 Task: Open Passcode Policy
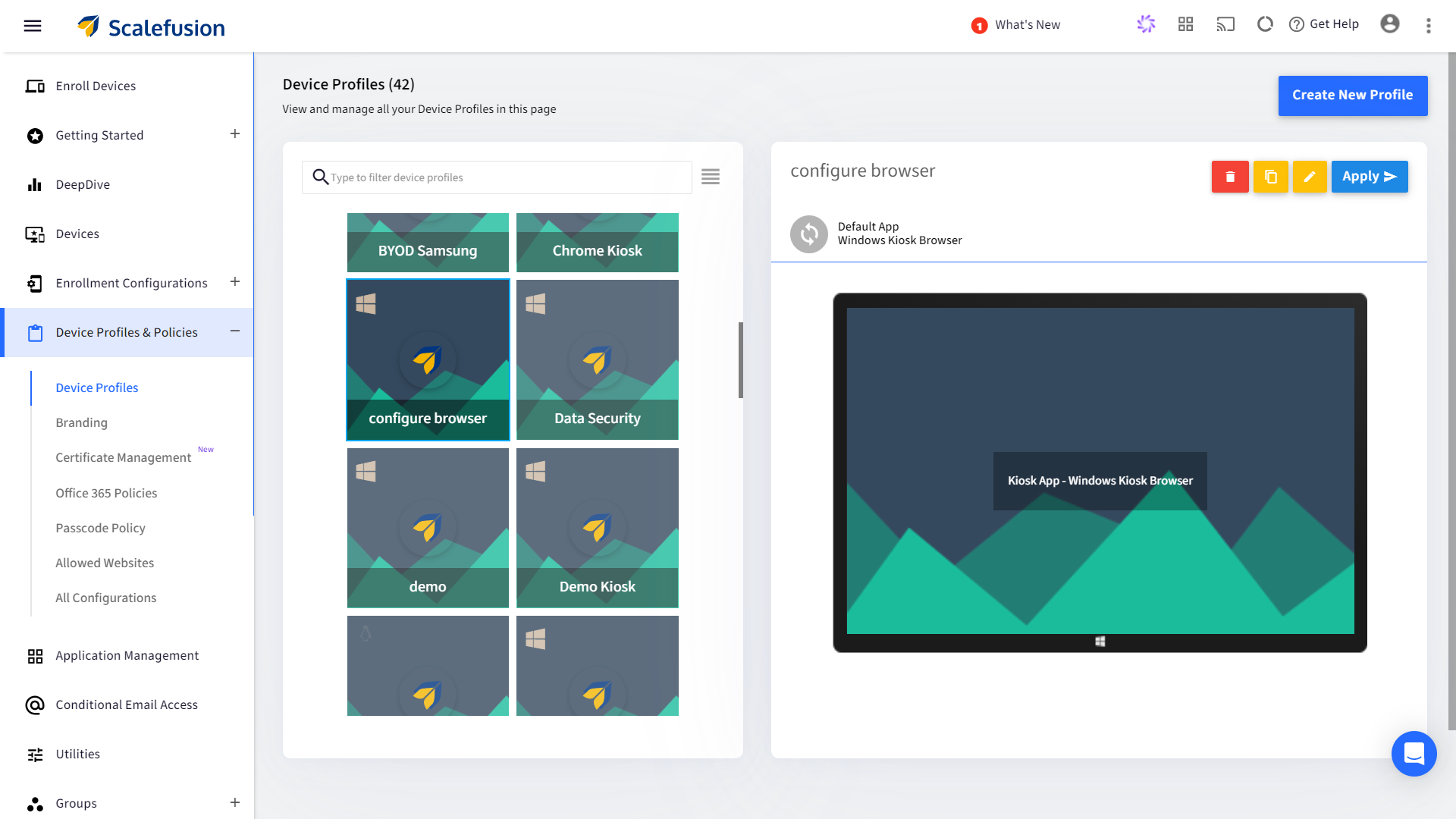(x=100, y=528)
